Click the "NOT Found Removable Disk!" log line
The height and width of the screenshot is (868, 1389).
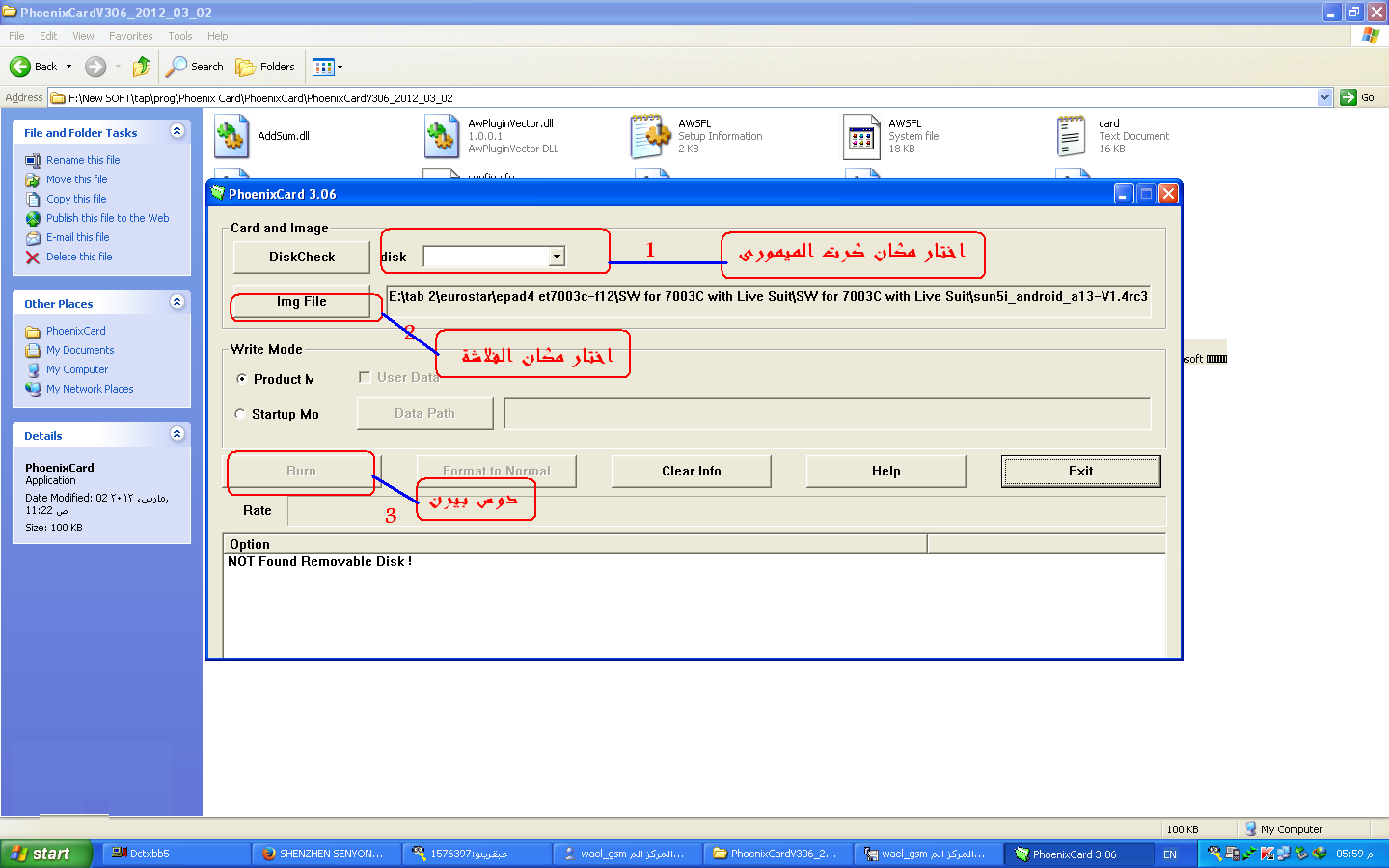[320, 561]
